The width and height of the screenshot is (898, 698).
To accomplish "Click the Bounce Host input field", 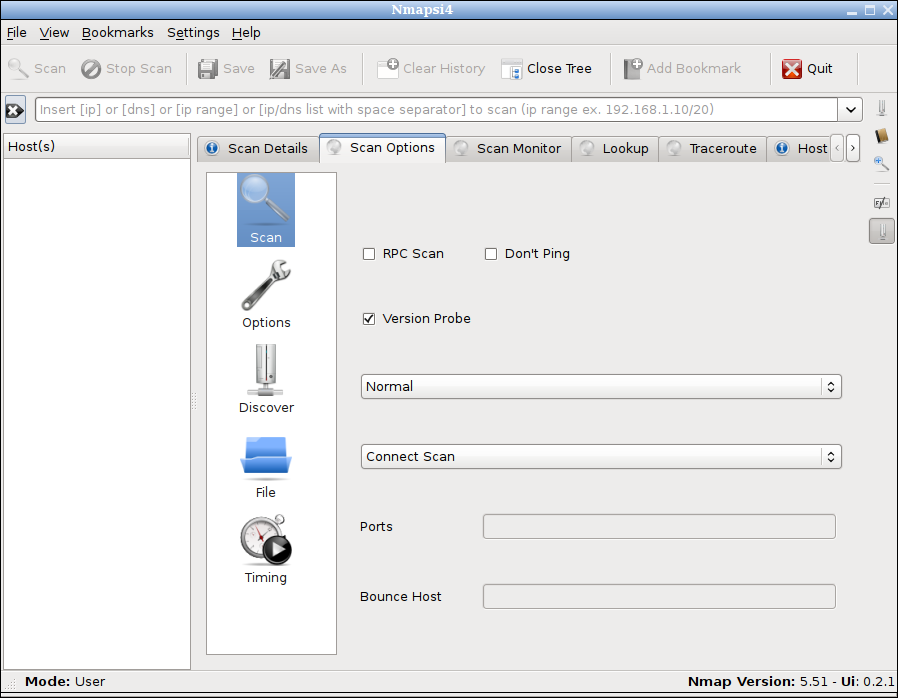I will point(659,597).
